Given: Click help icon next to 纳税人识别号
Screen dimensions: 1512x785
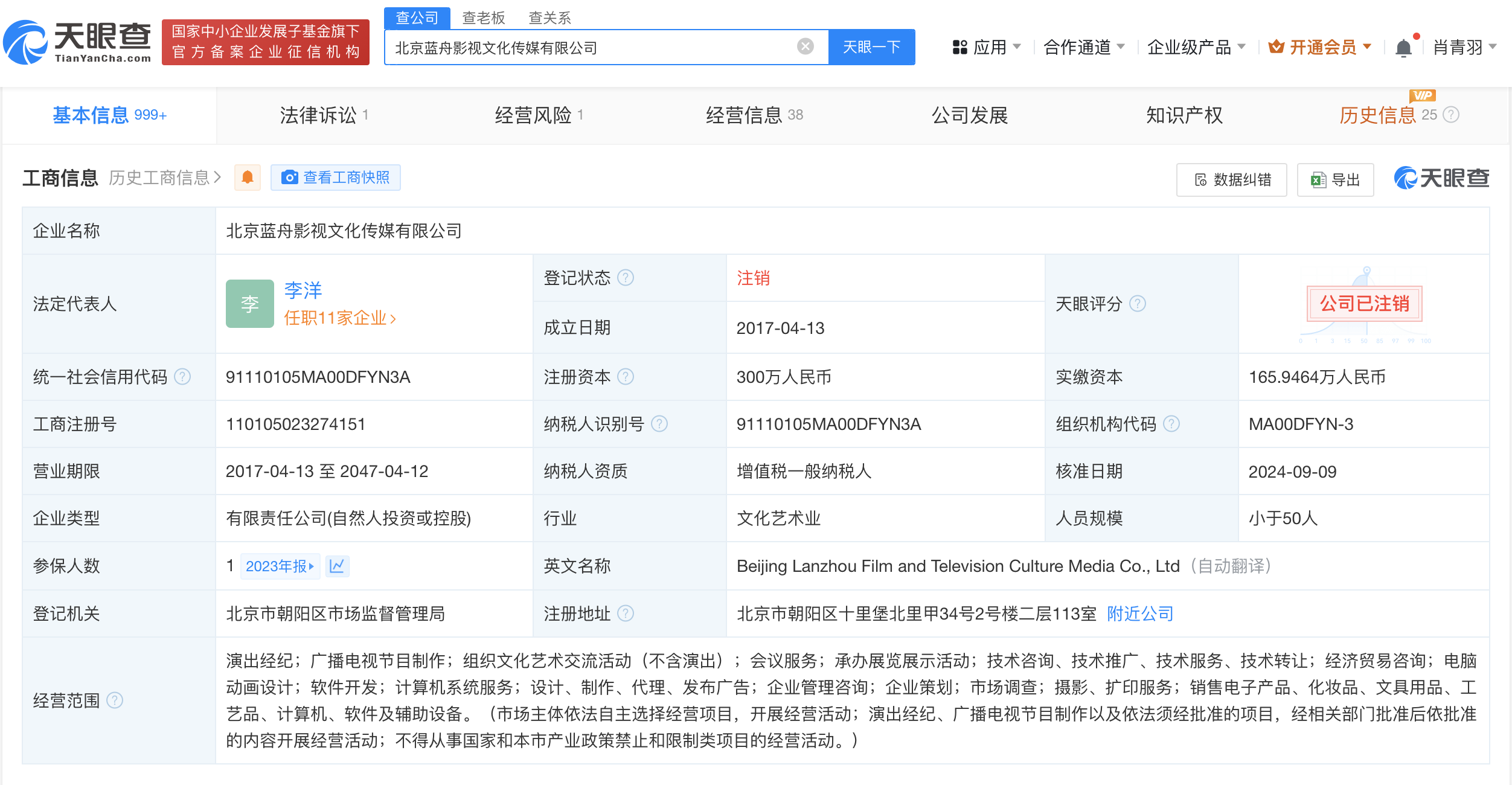Looking at the screenshot, I should tap(659, 424).
